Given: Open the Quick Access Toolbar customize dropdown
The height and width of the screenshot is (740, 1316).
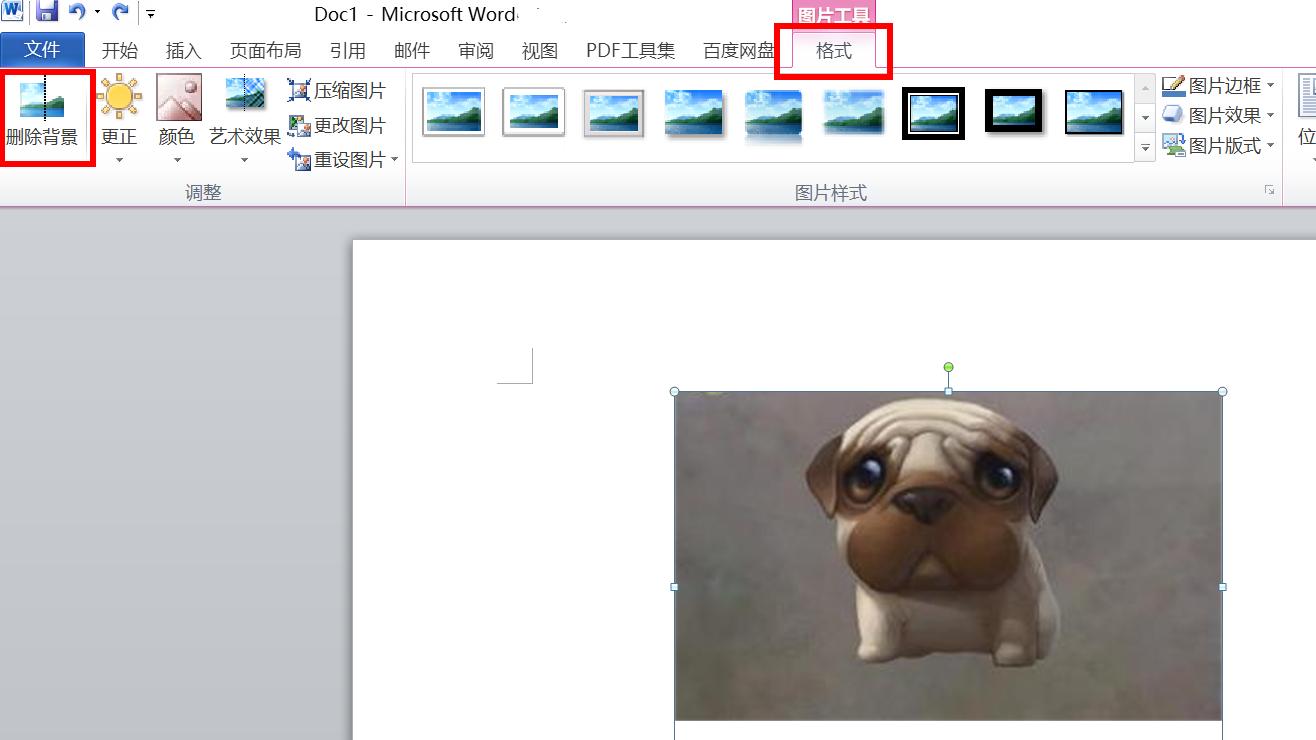Looking at the screenshot, I should click(x=150, y=14).
